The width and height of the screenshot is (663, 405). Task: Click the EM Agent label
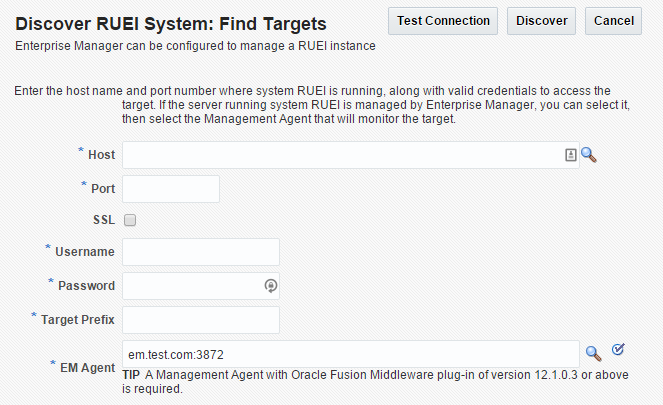click(87, 368)
